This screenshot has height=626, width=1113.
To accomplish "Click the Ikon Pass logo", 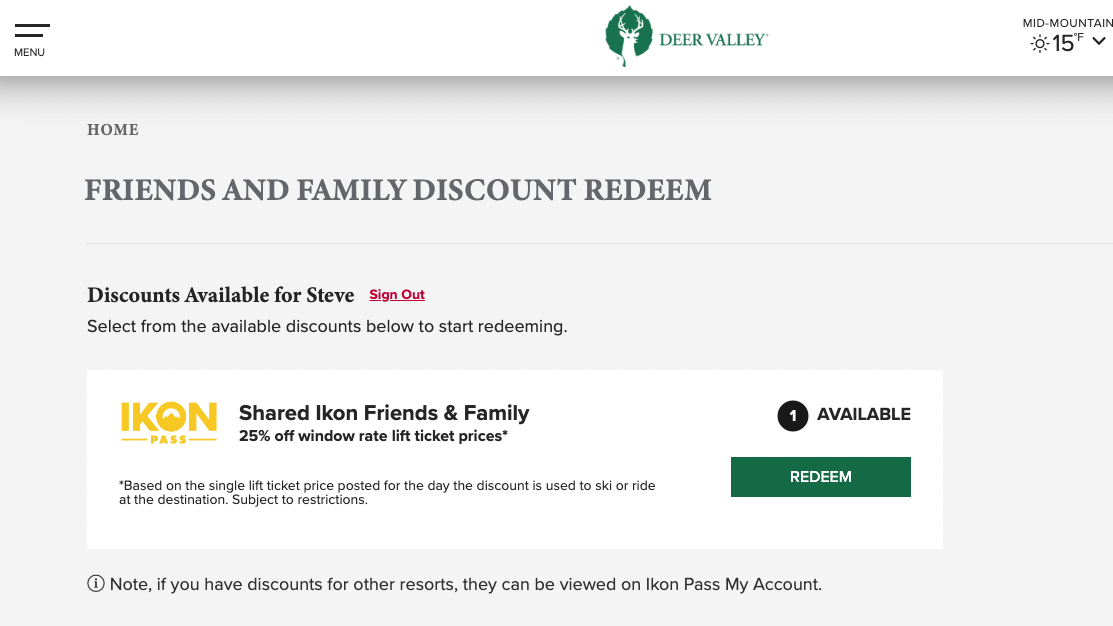I will pyautogui.click(x=169, y=422).
